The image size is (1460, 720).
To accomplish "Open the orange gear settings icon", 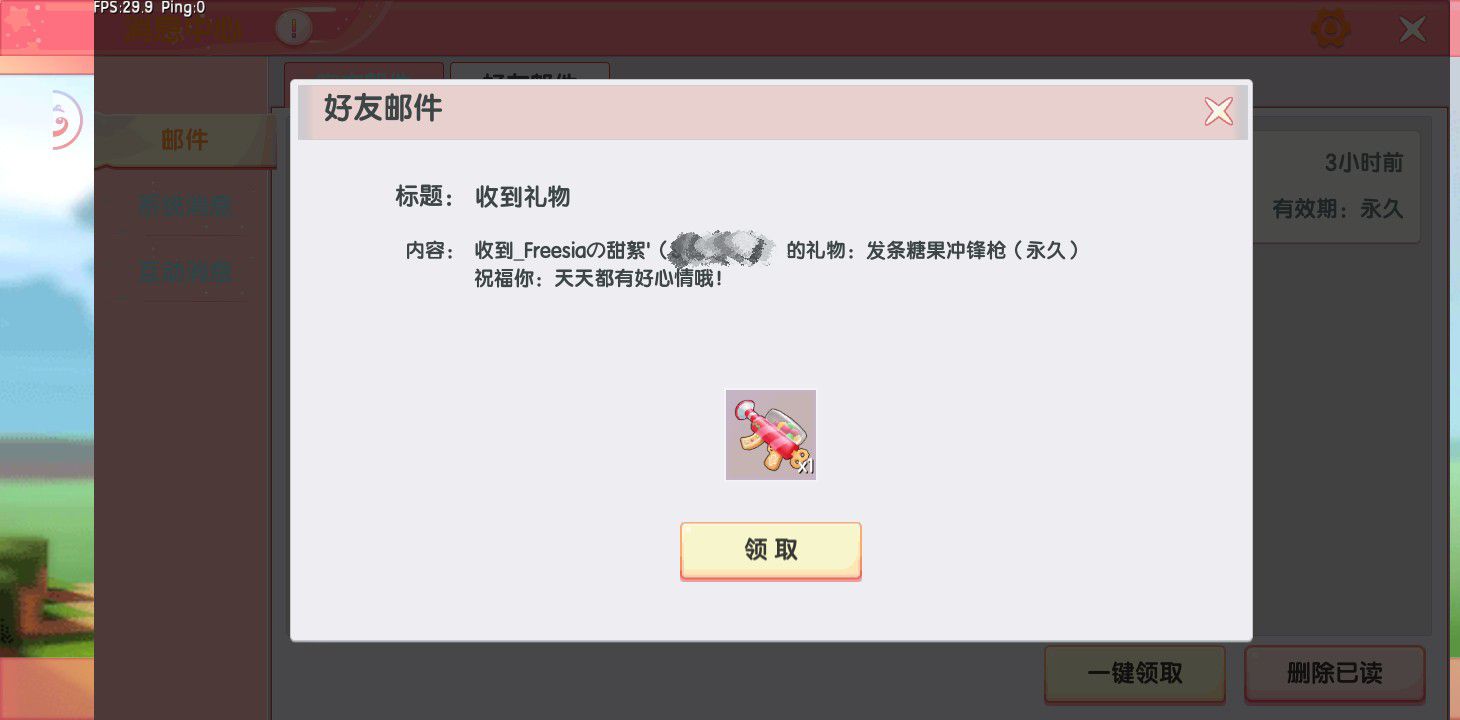I will [1330, 28].
